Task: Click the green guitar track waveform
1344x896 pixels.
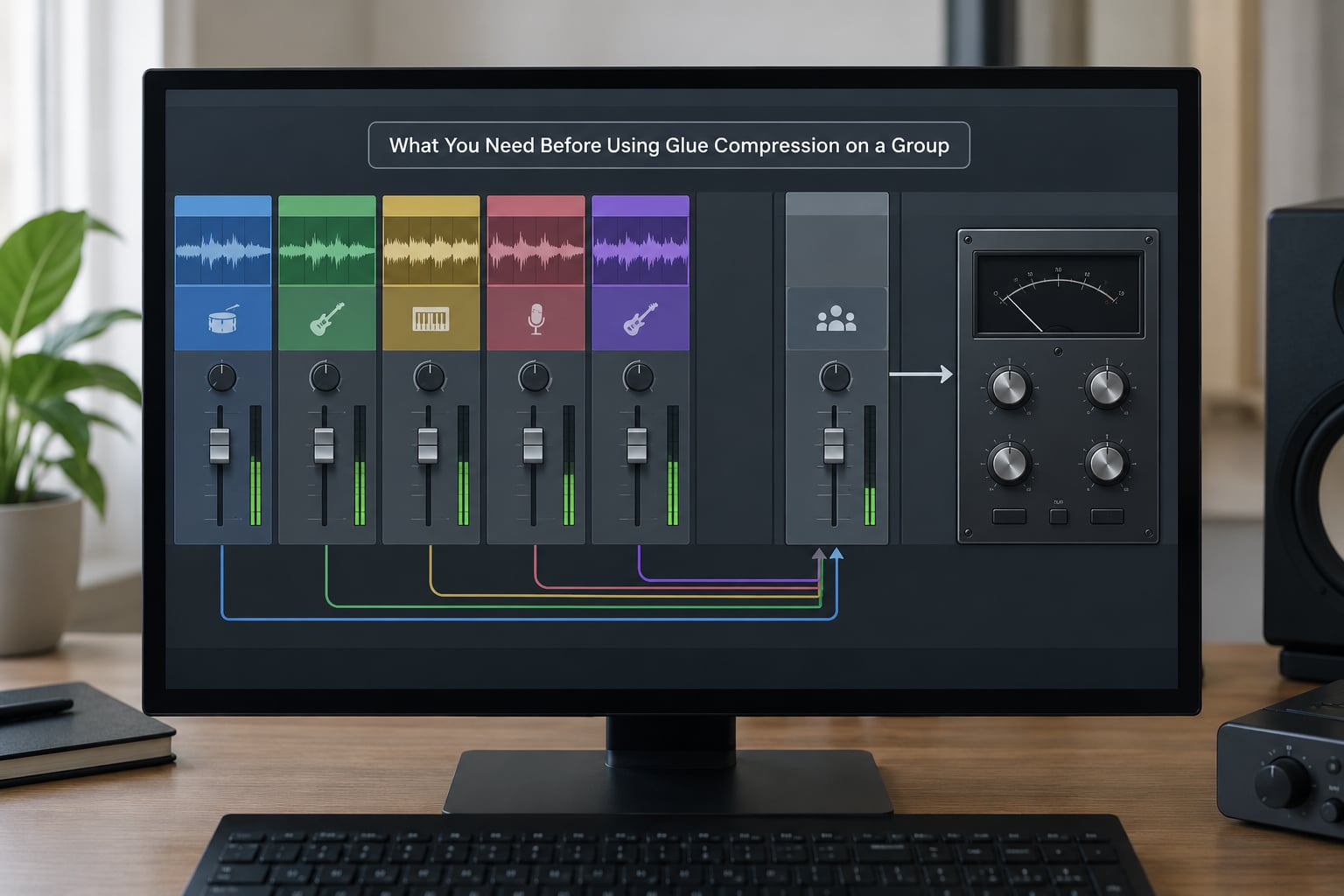Action: click(326, 250)
